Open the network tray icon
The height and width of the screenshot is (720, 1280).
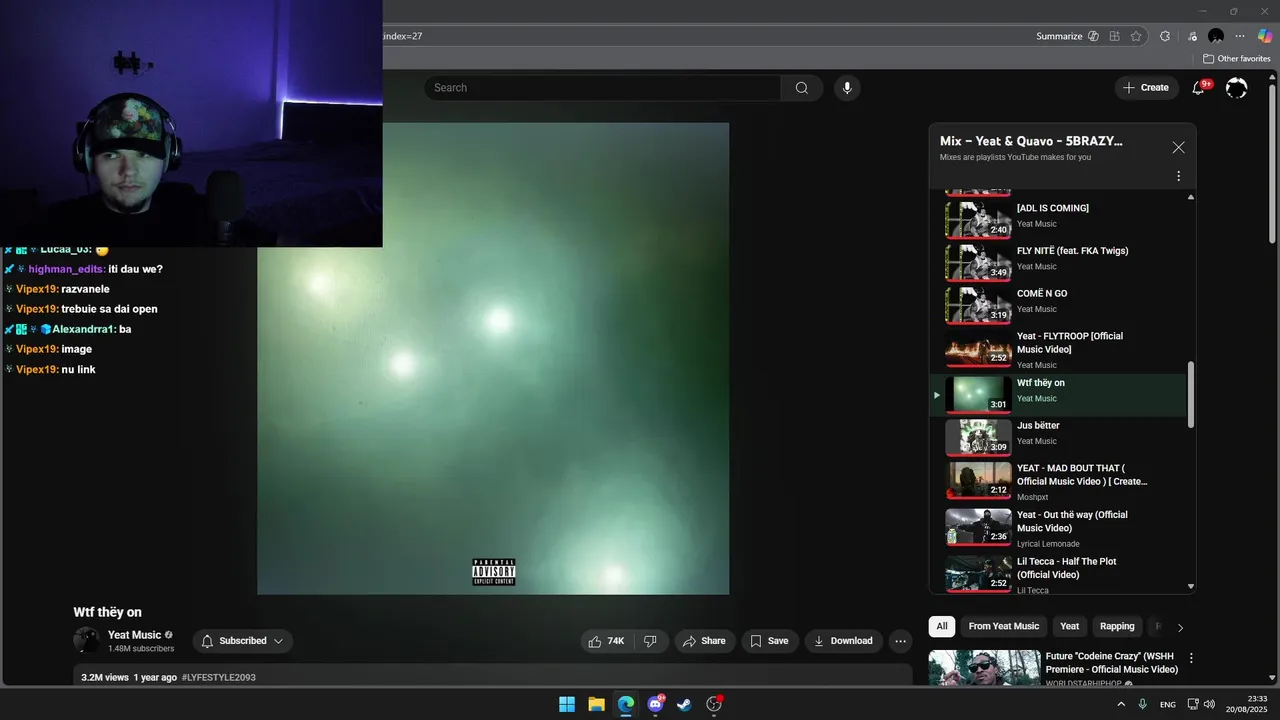point(1192,704)
